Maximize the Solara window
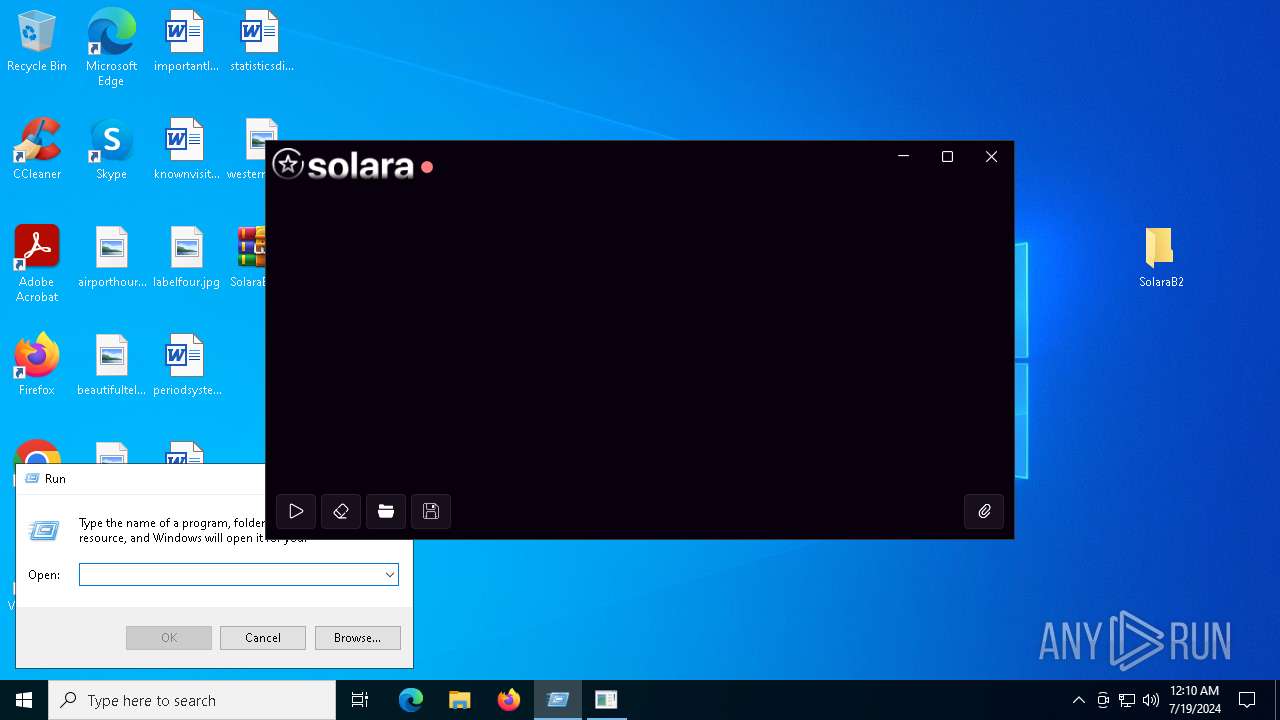The width and height of the screenshot is (1280, 720). [947, 157]
